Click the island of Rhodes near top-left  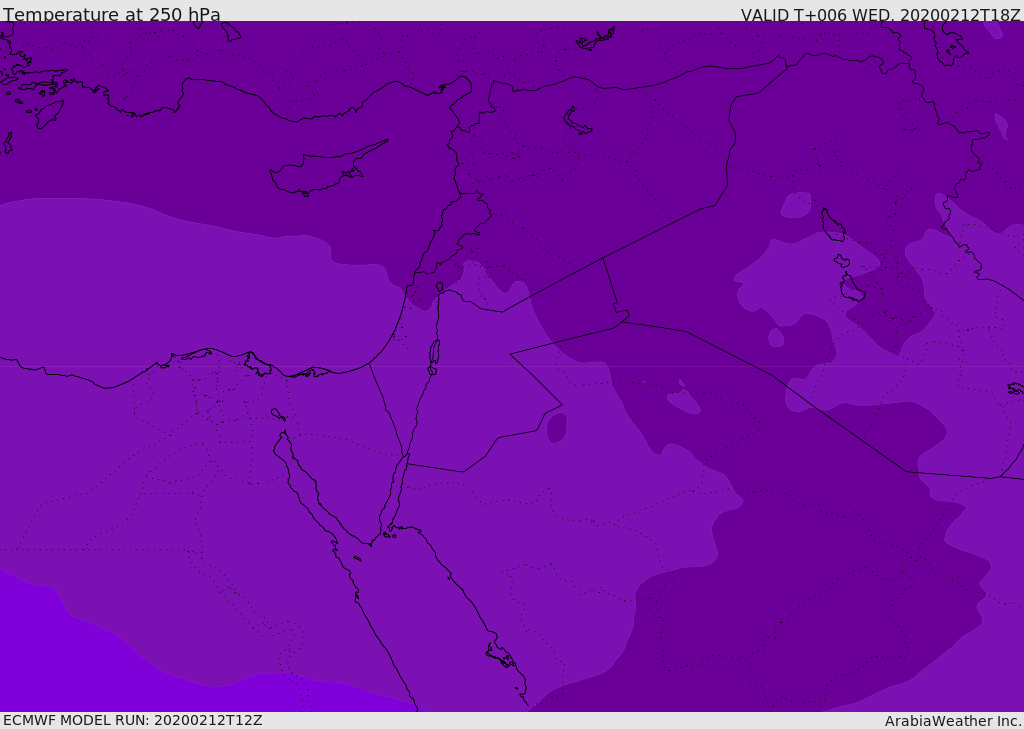(48, 114)
